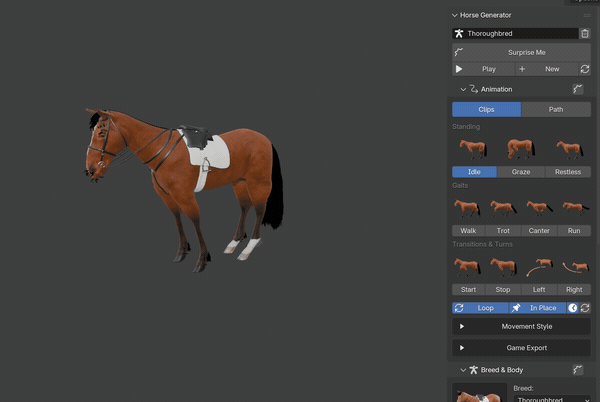Click the Right turn thumbnail
This screenshot has width=600, height=402.
coord(575,267)
